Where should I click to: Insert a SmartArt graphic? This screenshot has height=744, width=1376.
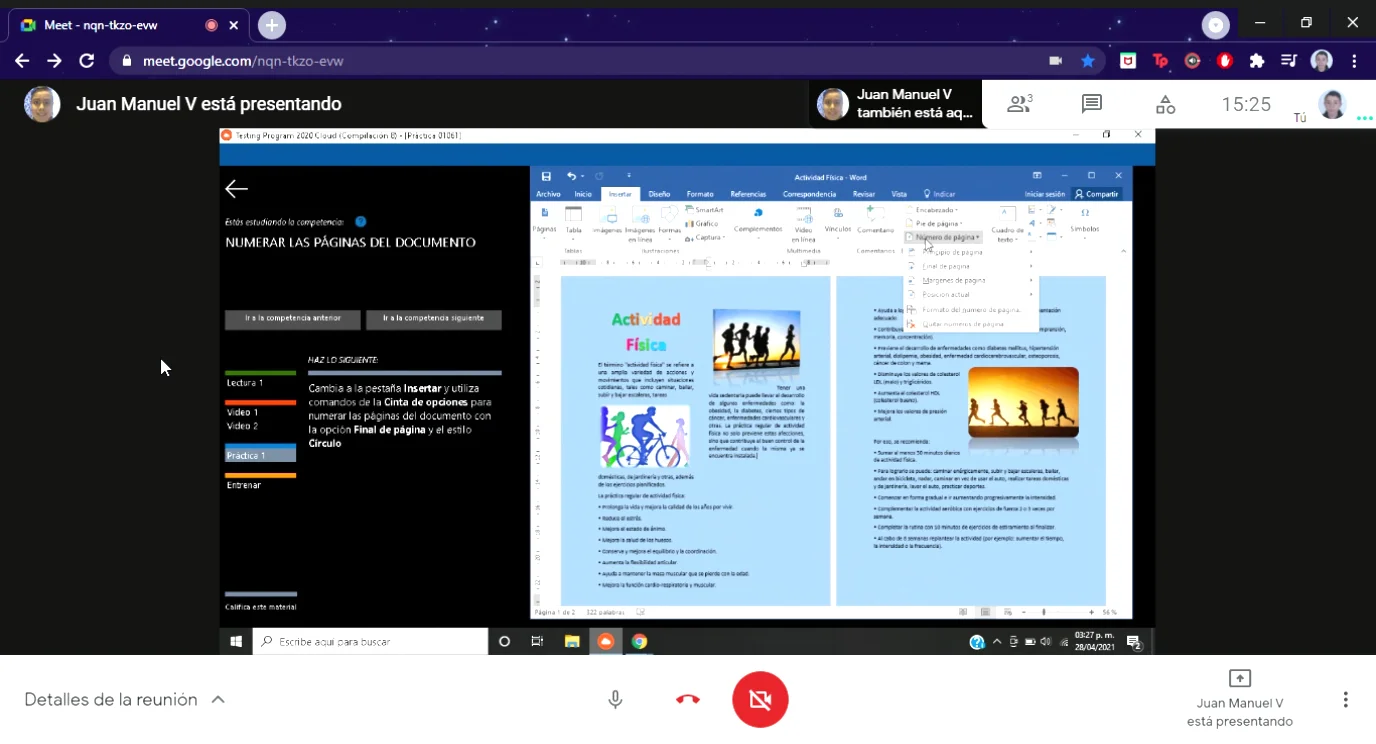coord(705,210)
